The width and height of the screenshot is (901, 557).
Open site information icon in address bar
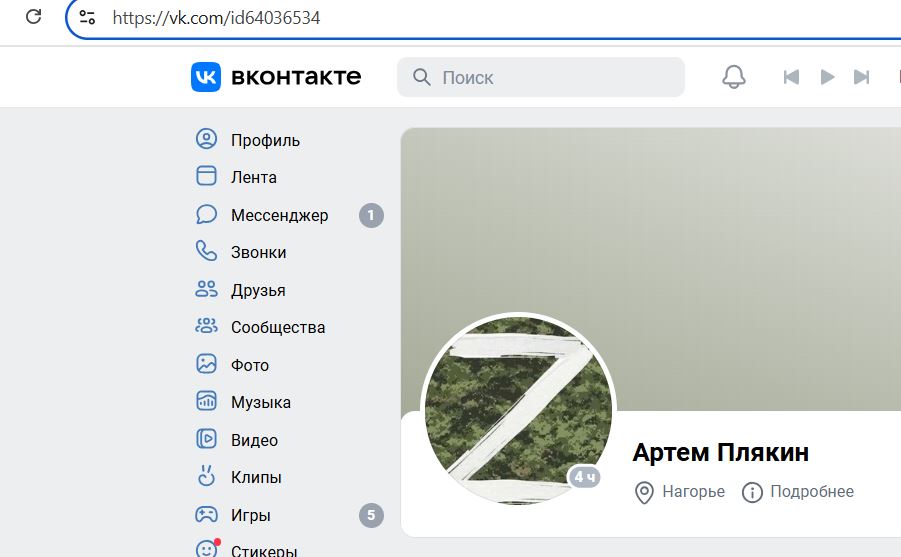[87, 17]
